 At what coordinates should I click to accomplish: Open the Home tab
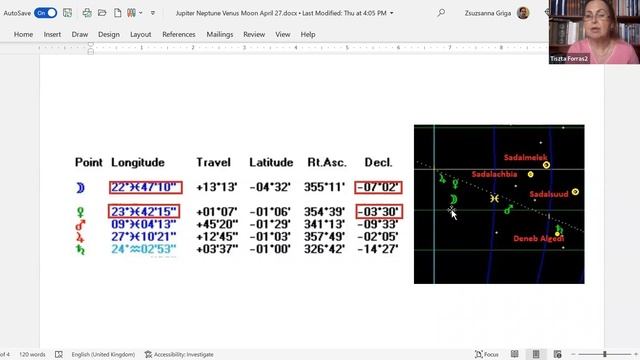coord(23,35)
